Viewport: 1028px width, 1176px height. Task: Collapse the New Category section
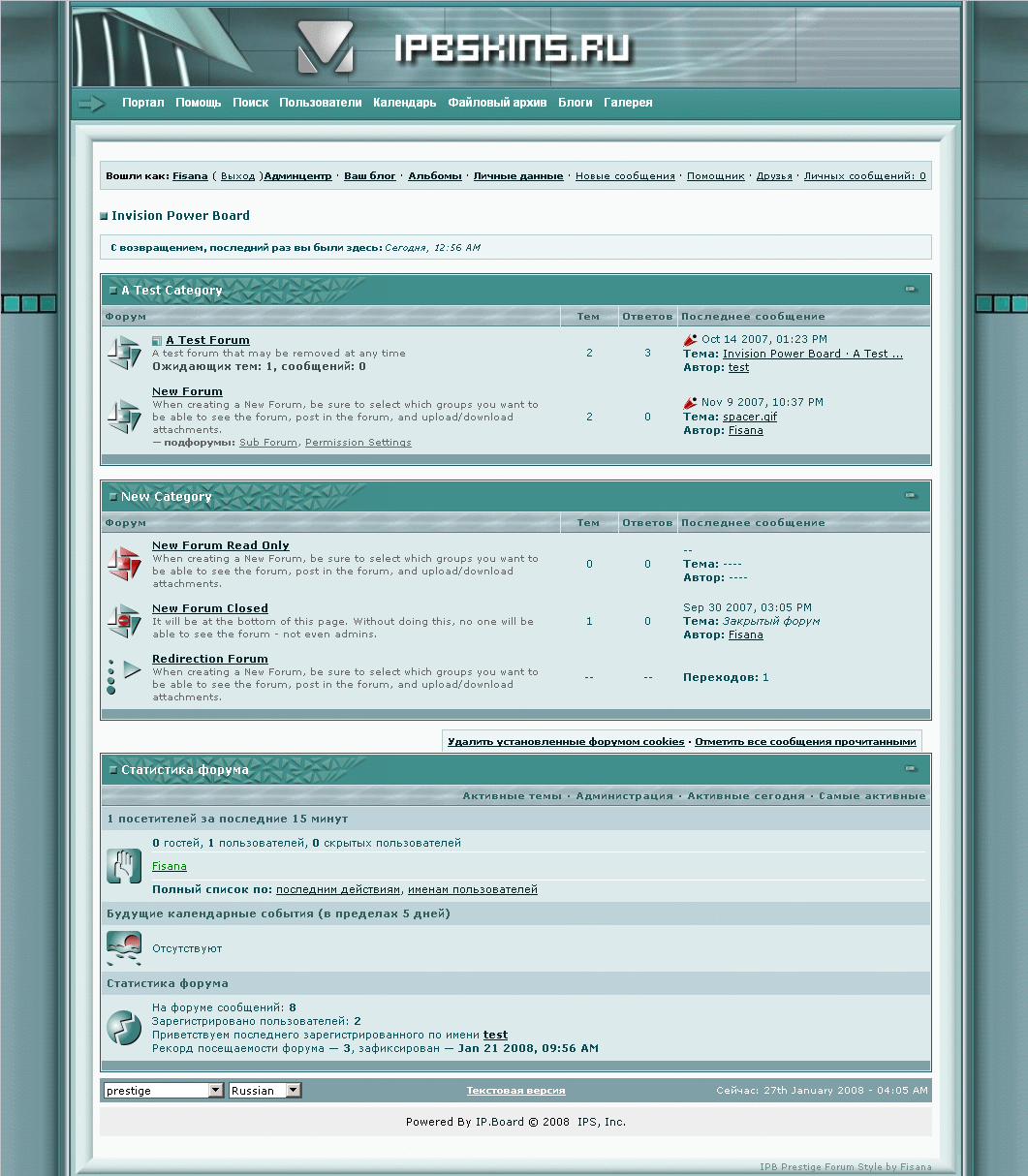click(x=910, y=496)
